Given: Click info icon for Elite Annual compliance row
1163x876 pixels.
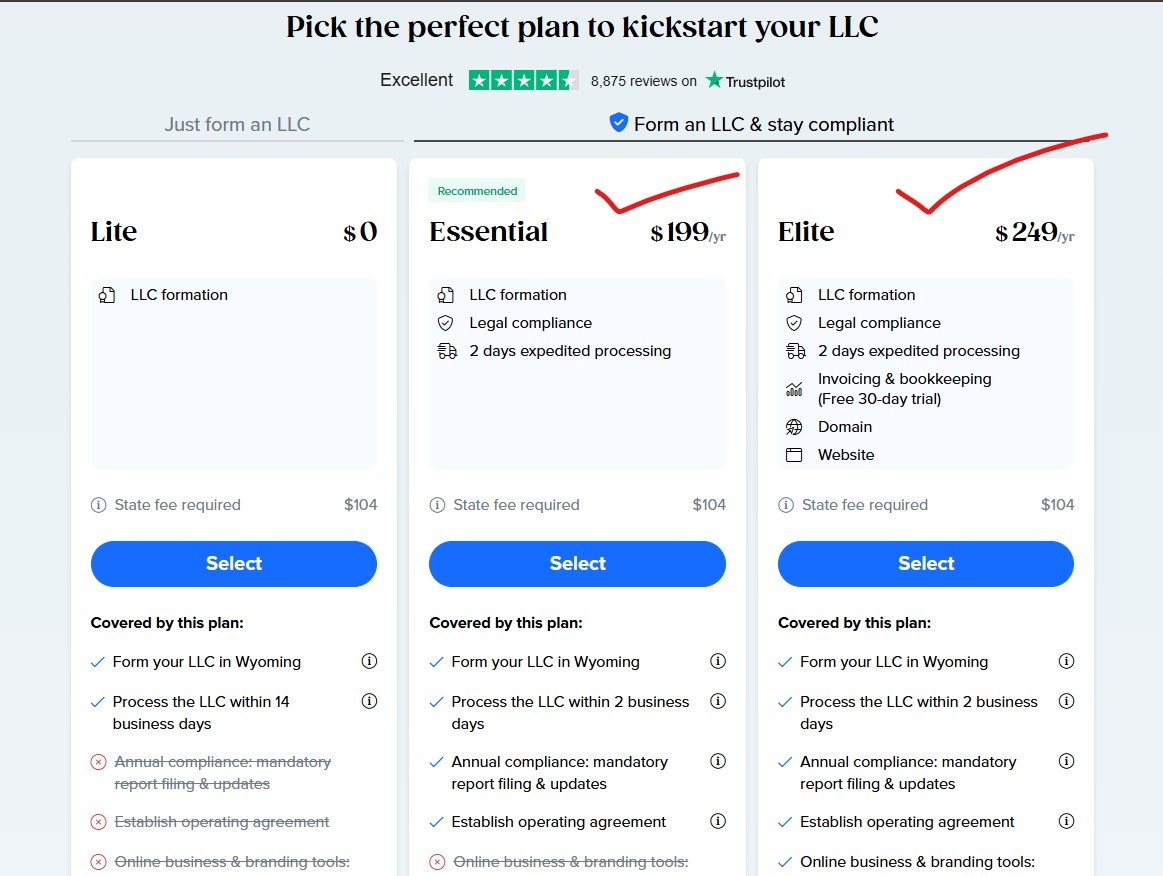Looking at the screenshot, I should pyautogui.click(x=1066, y=761).
